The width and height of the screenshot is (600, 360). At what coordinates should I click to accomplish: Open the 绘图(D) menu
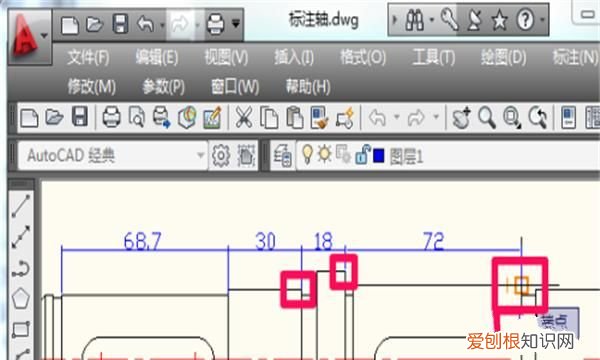[x=504, y=58]
